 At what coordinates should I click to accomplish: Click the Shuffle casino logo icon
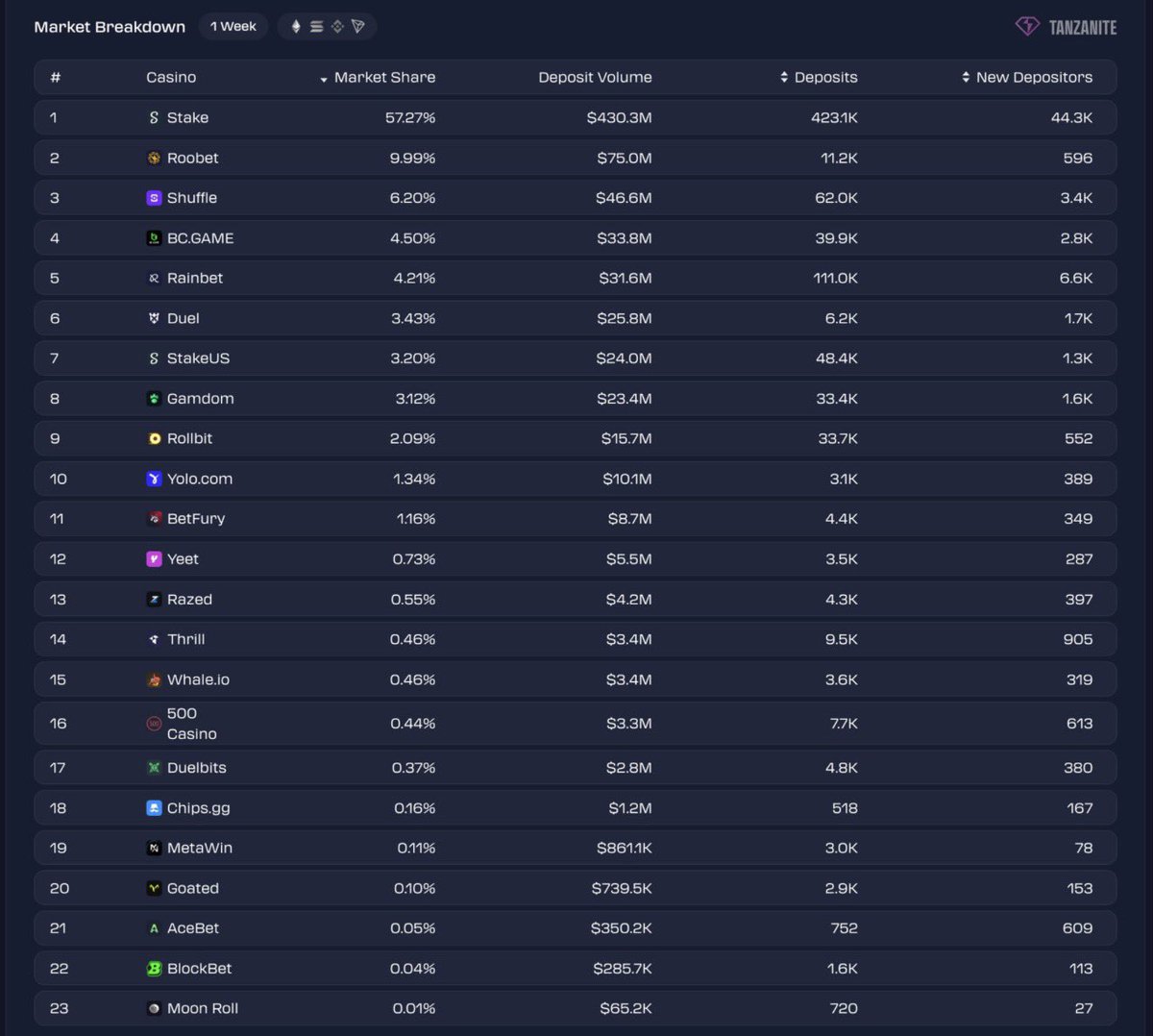[x=154, y=198]
